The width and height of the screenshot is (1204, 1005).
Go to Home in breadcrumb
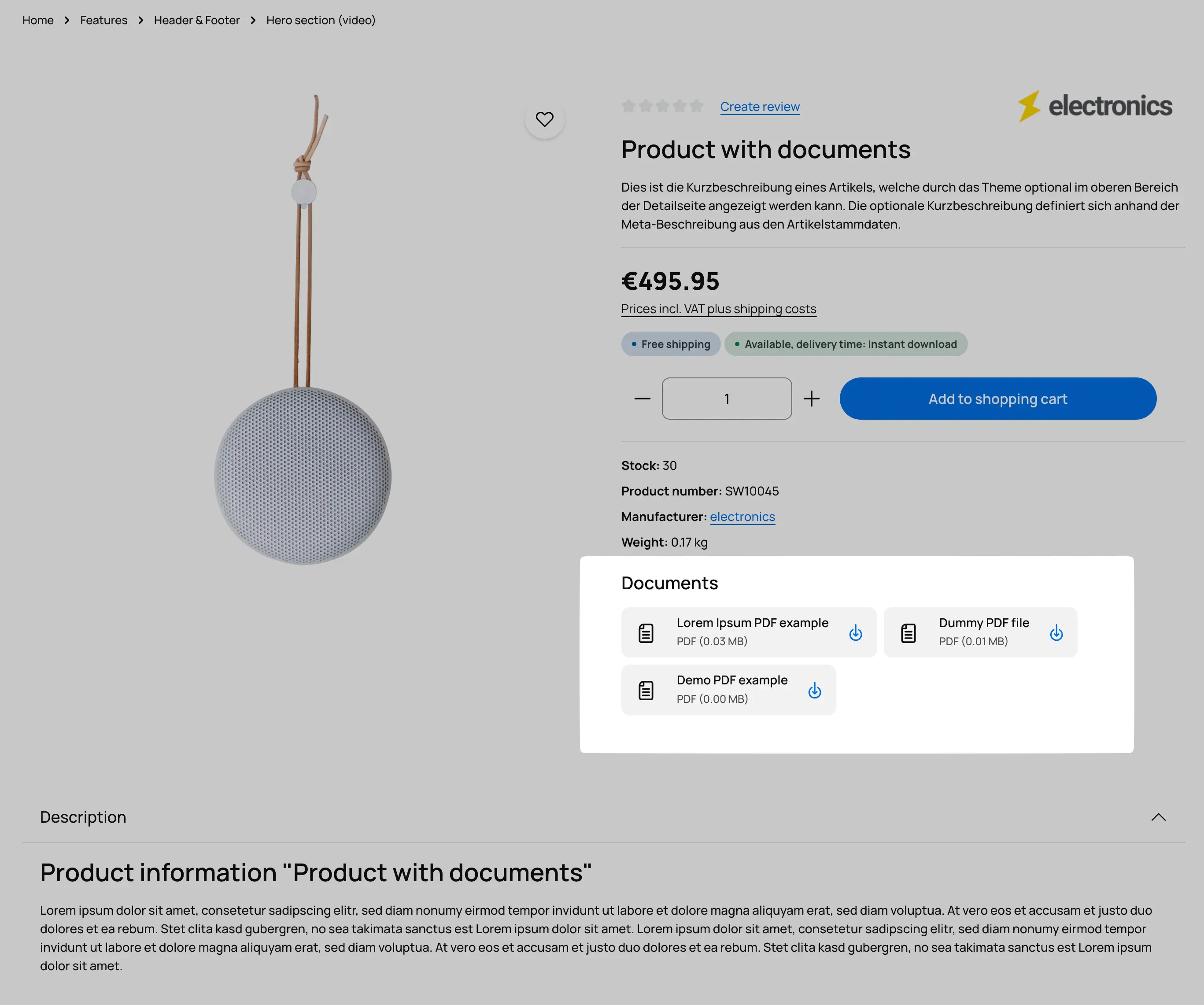[38, 20]
